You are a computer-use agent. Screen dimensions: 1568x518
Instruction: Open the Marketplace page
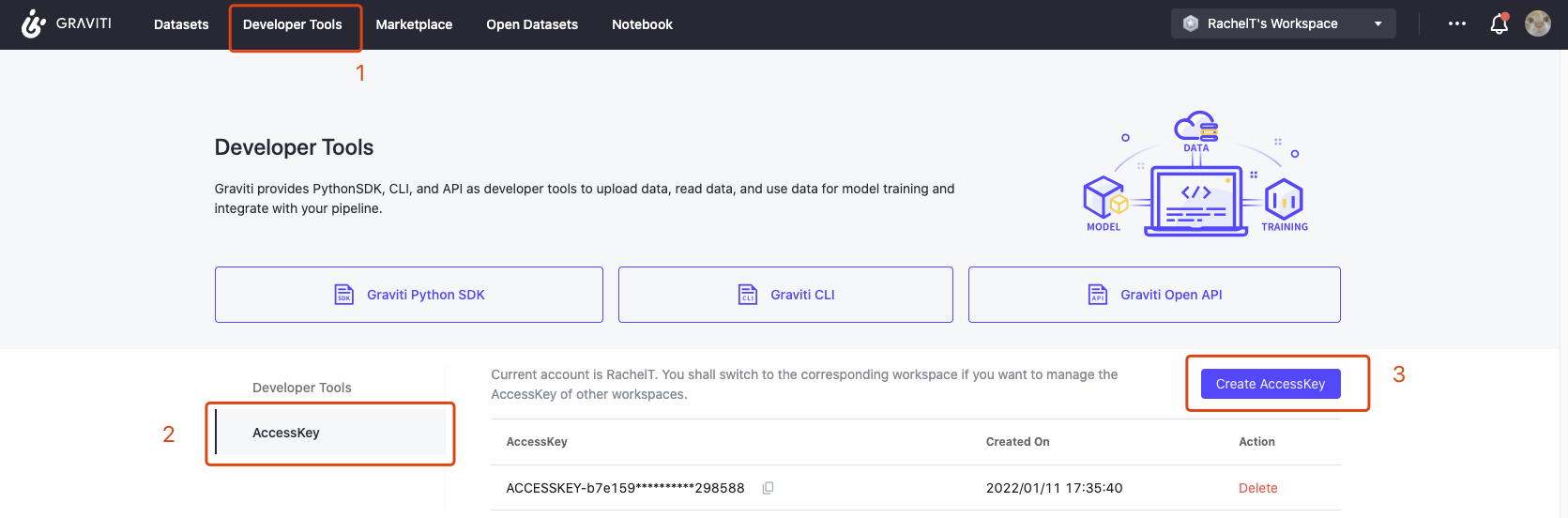point(414,24)
